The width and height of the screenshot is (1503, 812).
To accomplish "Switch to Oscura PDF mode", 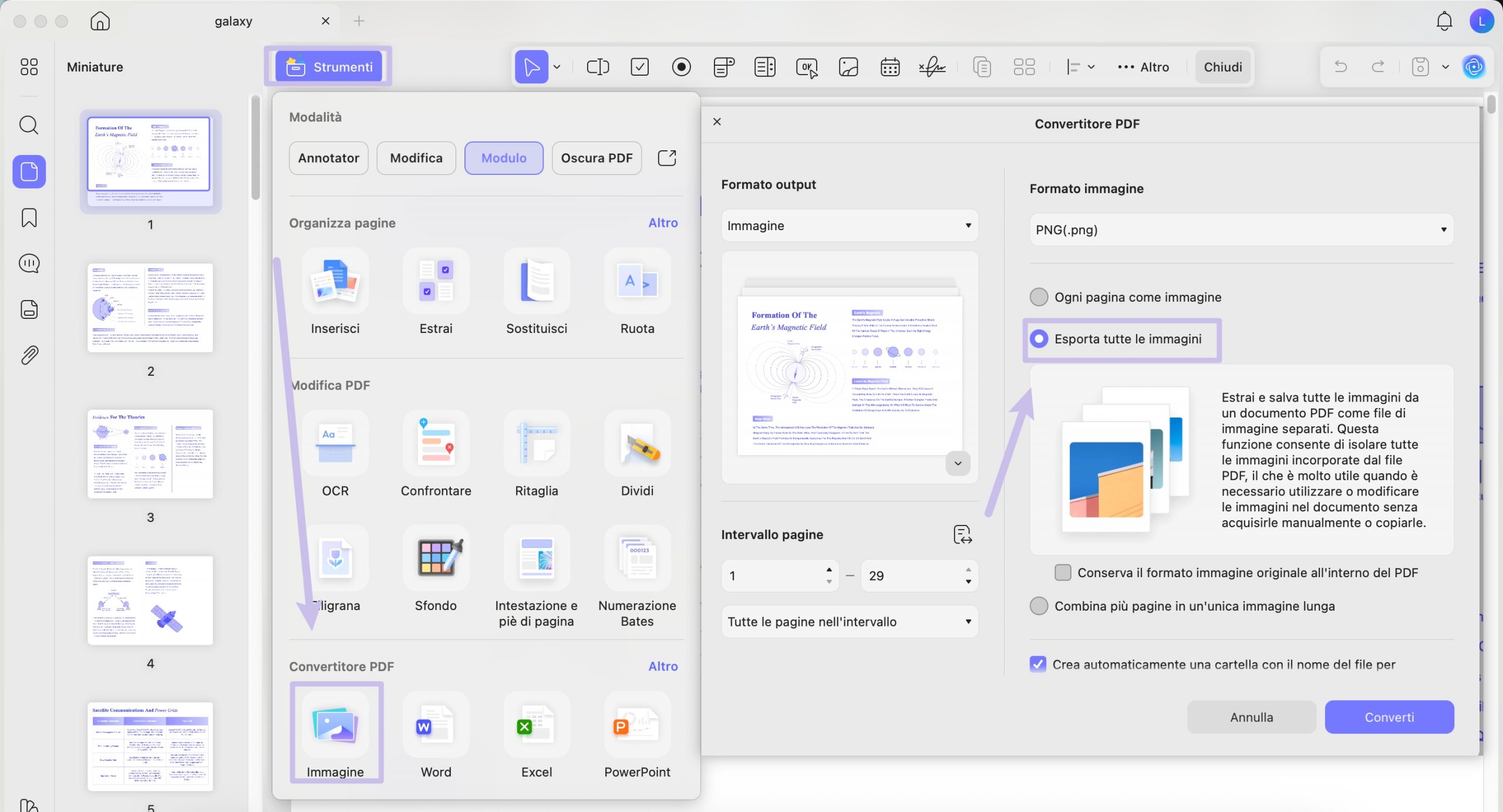I will click(x=596, y=158).
